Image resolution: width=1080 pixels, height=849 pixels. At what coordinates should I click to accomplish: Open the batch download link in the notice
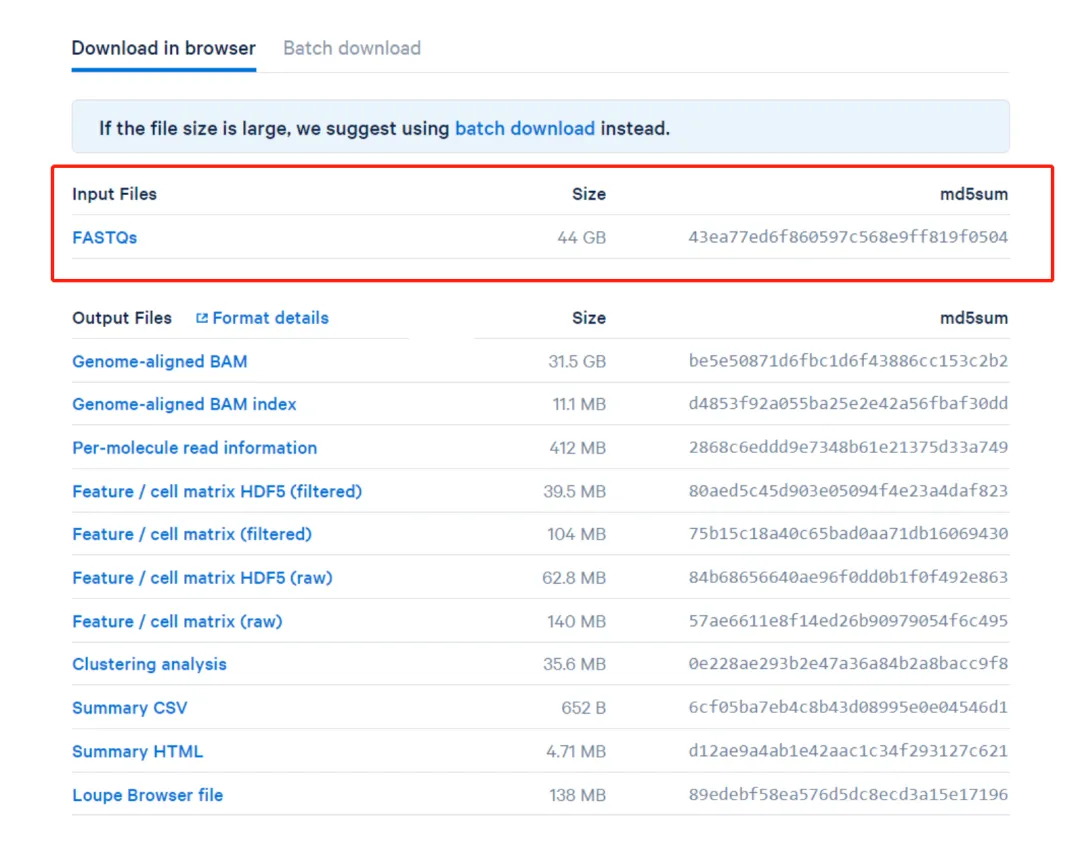525,128
